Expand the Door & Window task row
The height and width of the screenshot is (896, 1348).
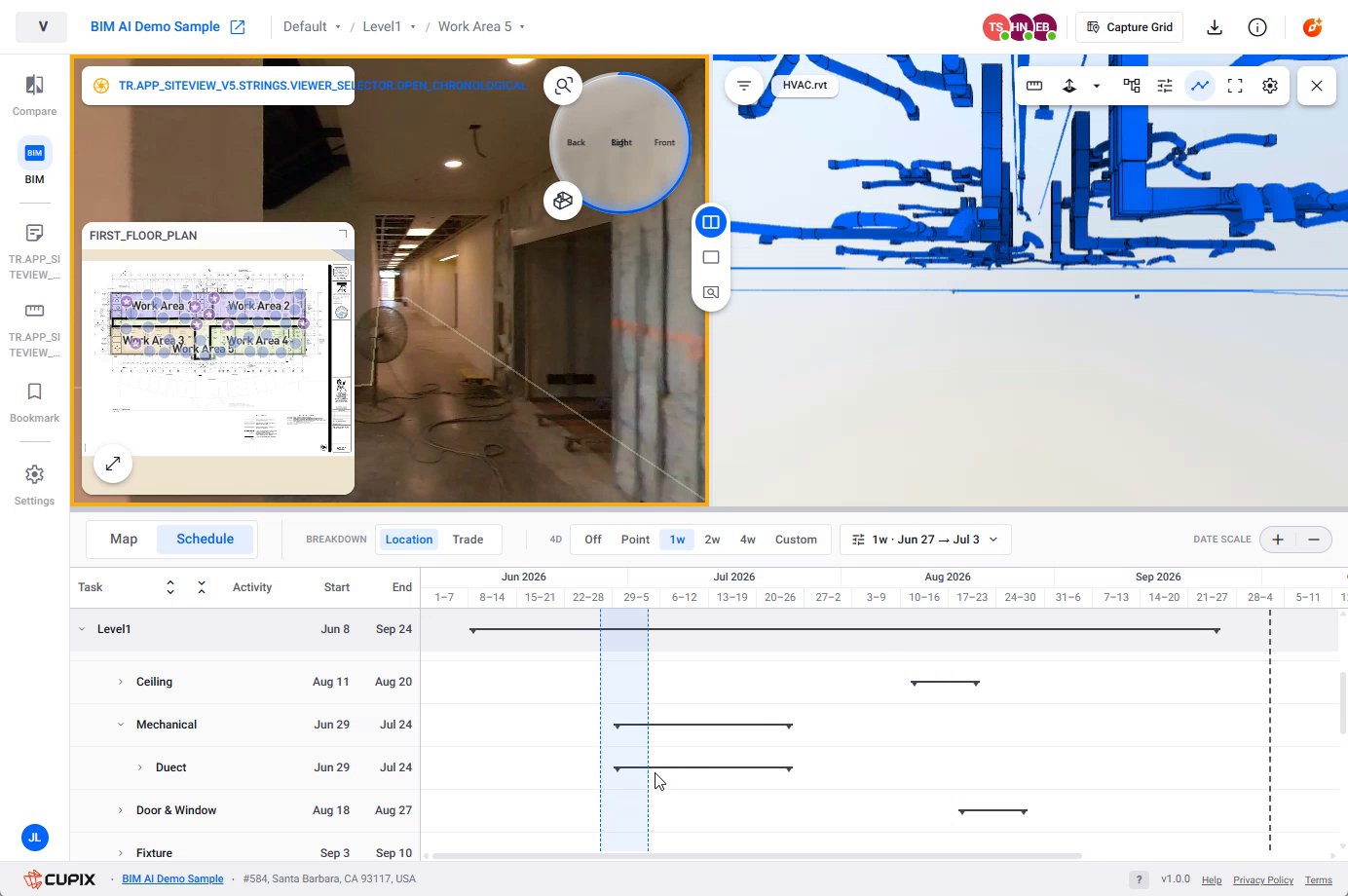click(x=121, y=810)
